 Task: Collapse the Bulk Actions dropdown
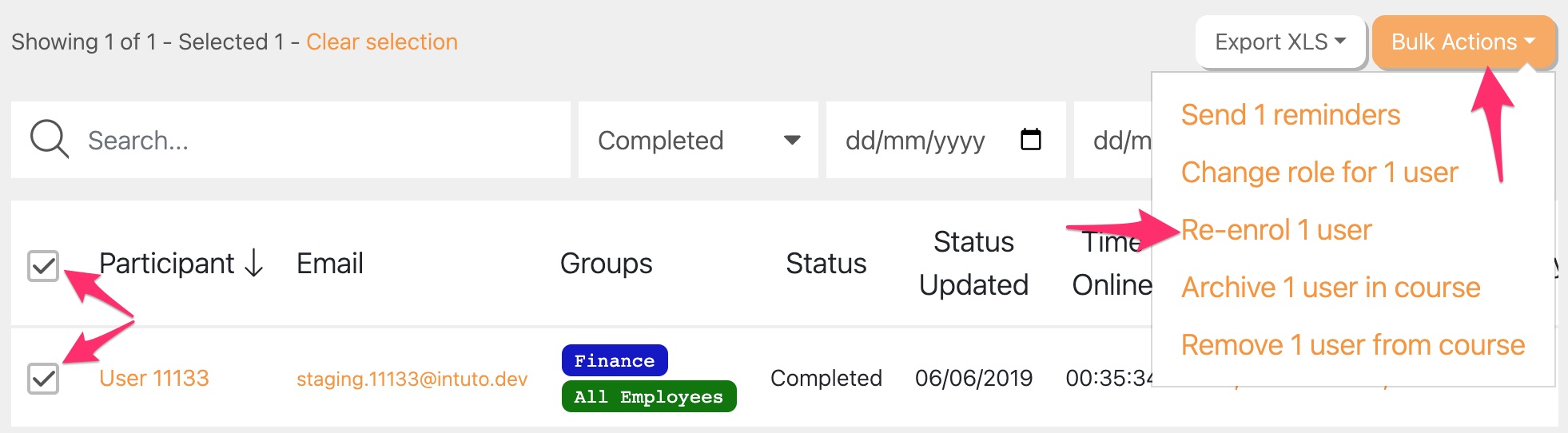(1463, 42)
